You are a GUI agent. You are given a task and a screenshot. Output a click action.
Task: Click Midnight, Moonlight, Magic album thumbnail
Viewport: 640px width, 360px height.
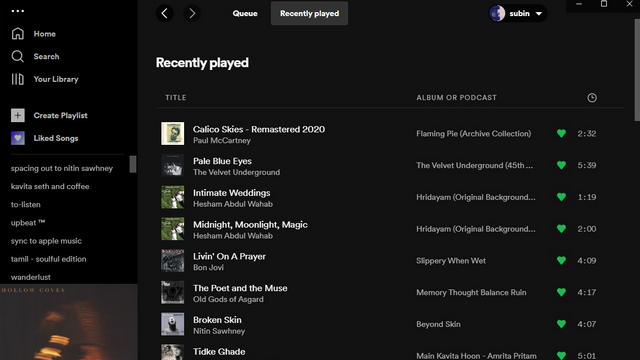click(x=173, y=229)
